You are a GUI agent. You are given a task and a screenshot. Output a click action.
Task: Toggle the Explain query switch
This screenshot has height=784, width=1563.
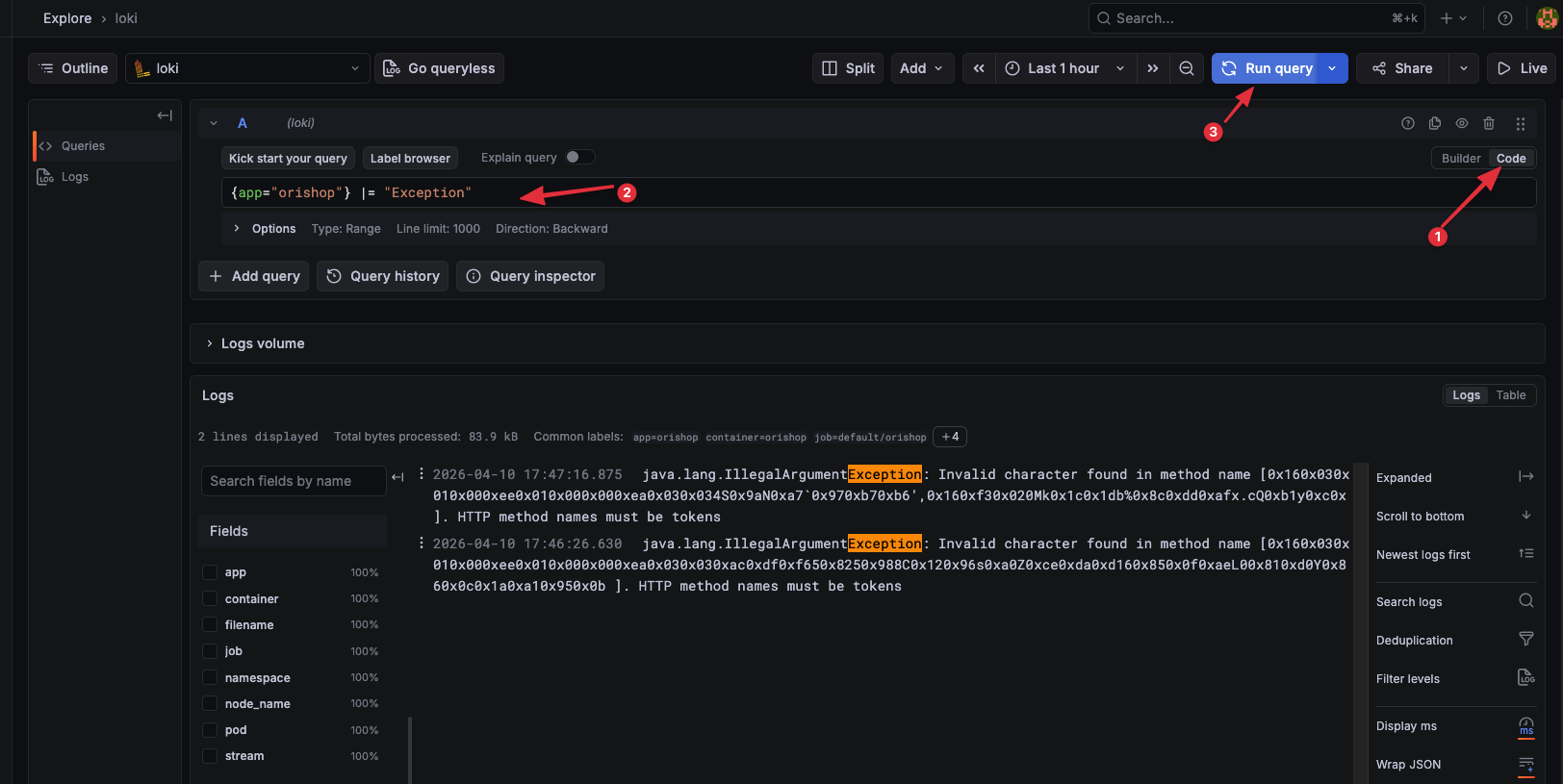click(578, 158)
